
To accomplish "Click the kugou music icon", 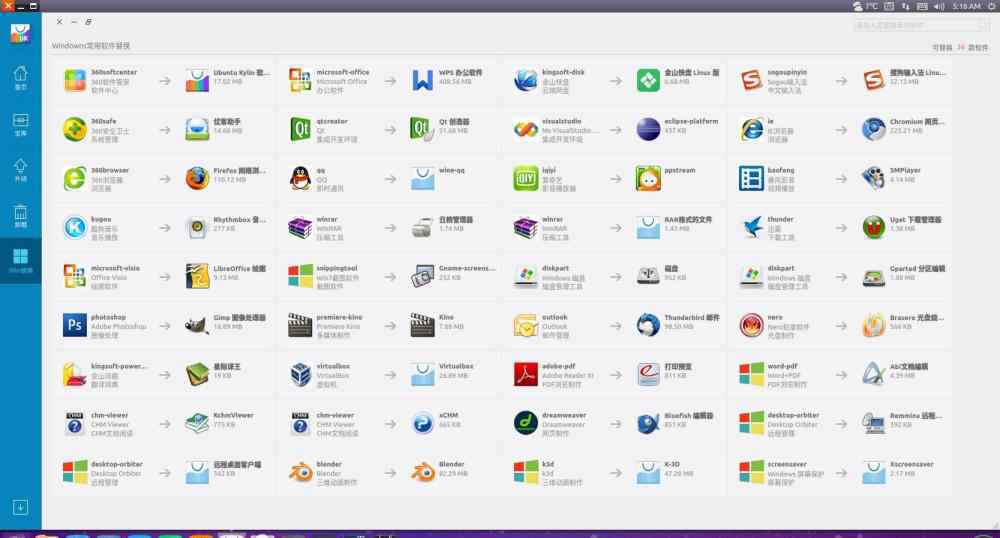I will tap(75, 228).
